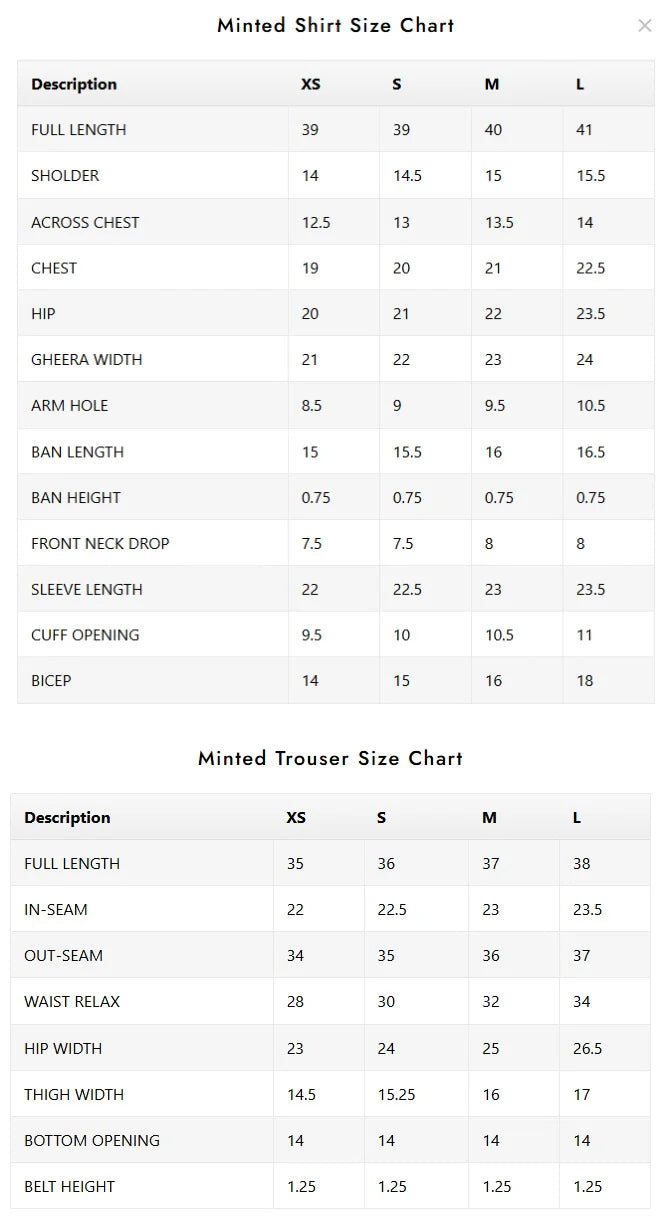Click the BICEP large value 18
The width and height of the screenshot is (668, 1222).
(585, 681)
